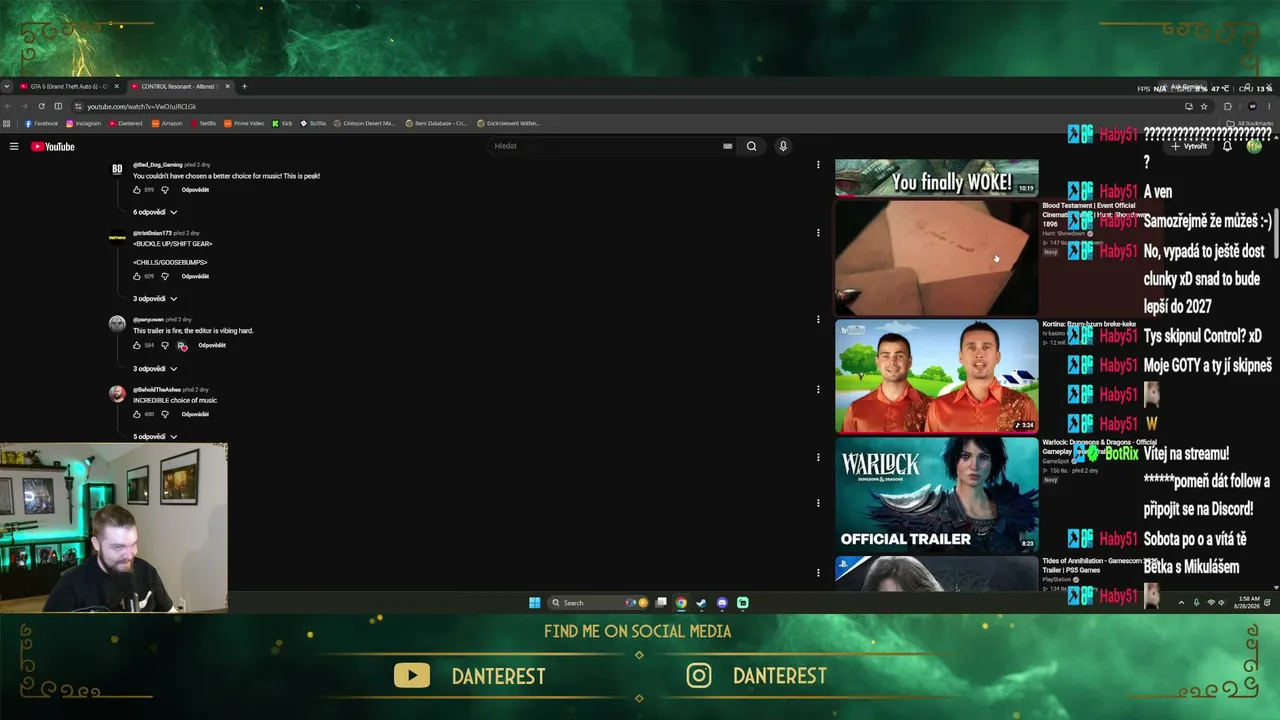Bookmark this page with the star icon
The width and height of the screenshot is (1280, 720).
pyautogui.click(x=1204, y=106)
